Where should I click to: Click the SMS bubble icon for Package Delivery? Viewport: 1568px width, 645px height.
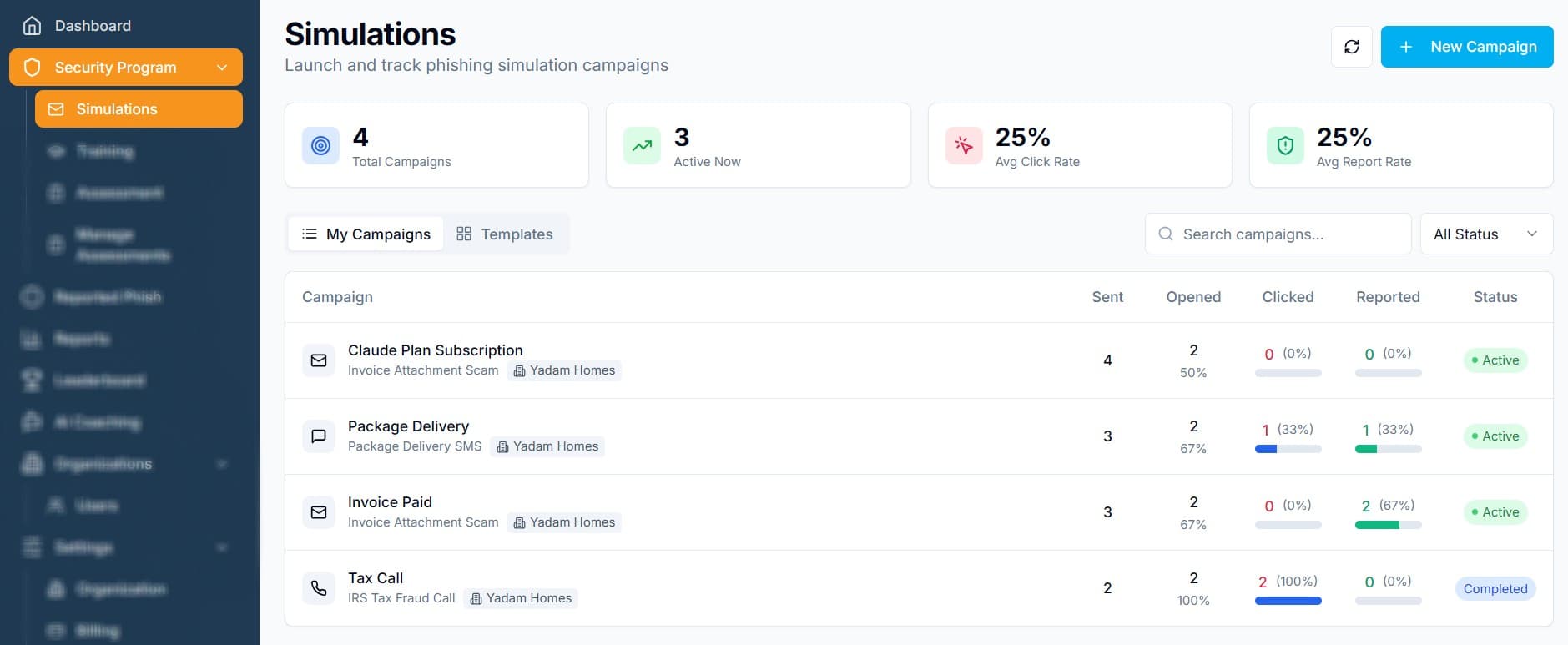coord(319,436)
